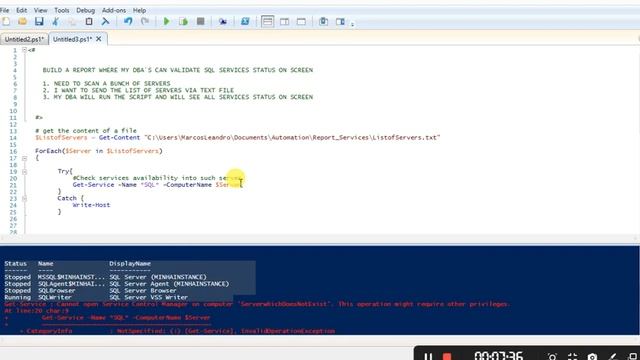Run the selection only
Viewport: 640px width, 360px height.
(183, 21)
